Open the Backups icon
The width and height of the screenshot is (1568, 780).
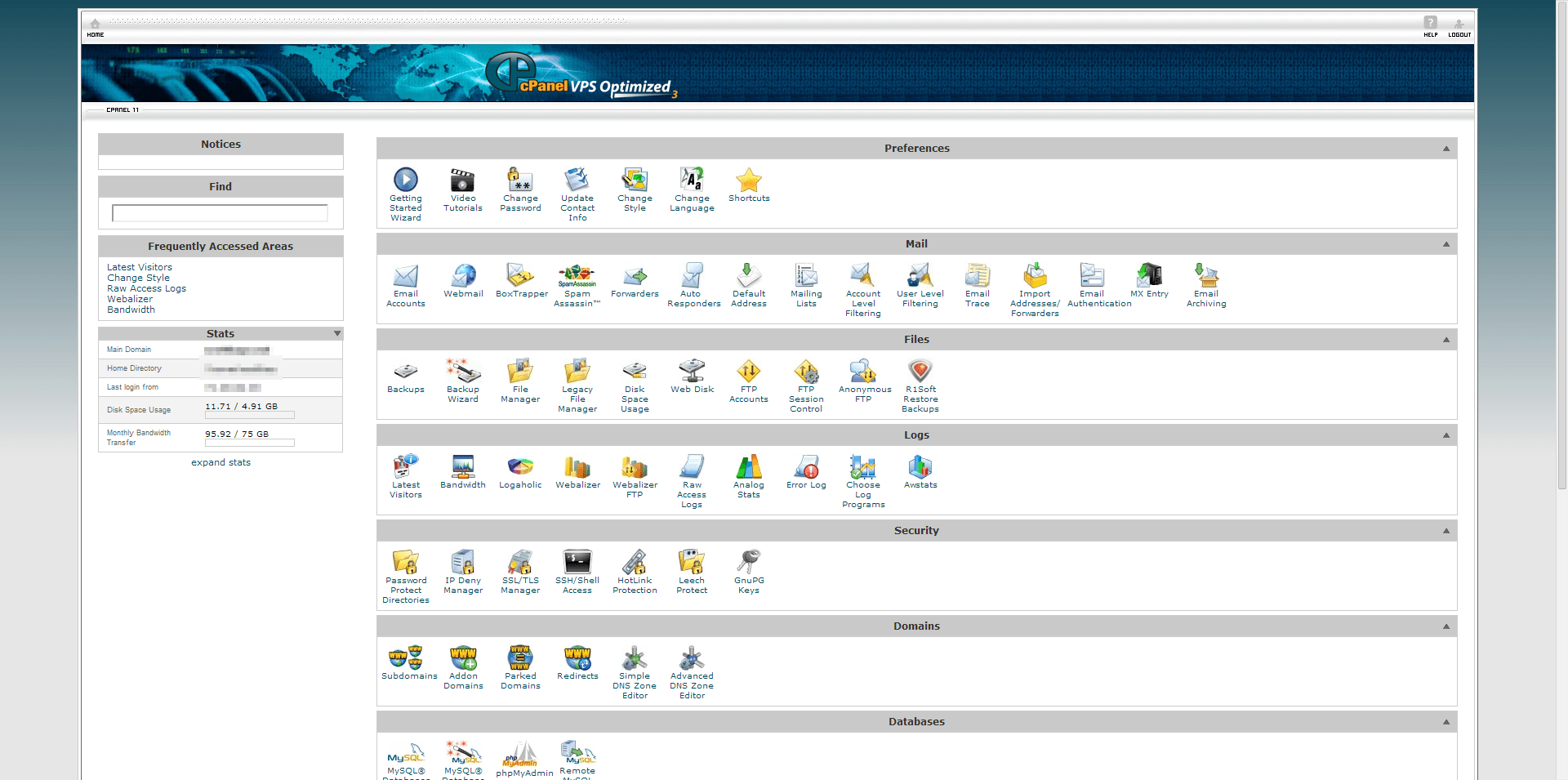pyautogui.click(x=406, y=371)
